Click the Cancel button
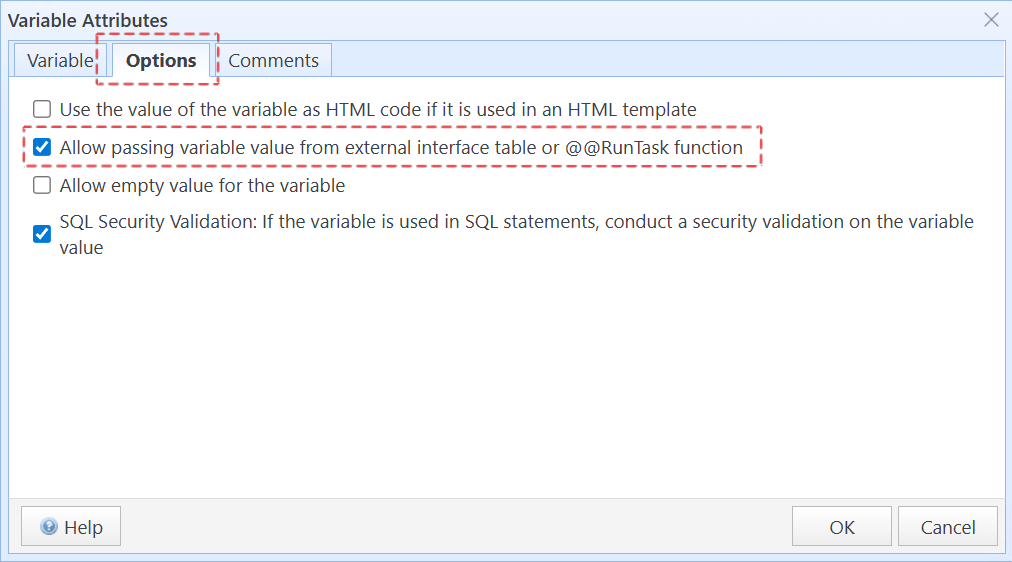 click(x=947, y=527)
